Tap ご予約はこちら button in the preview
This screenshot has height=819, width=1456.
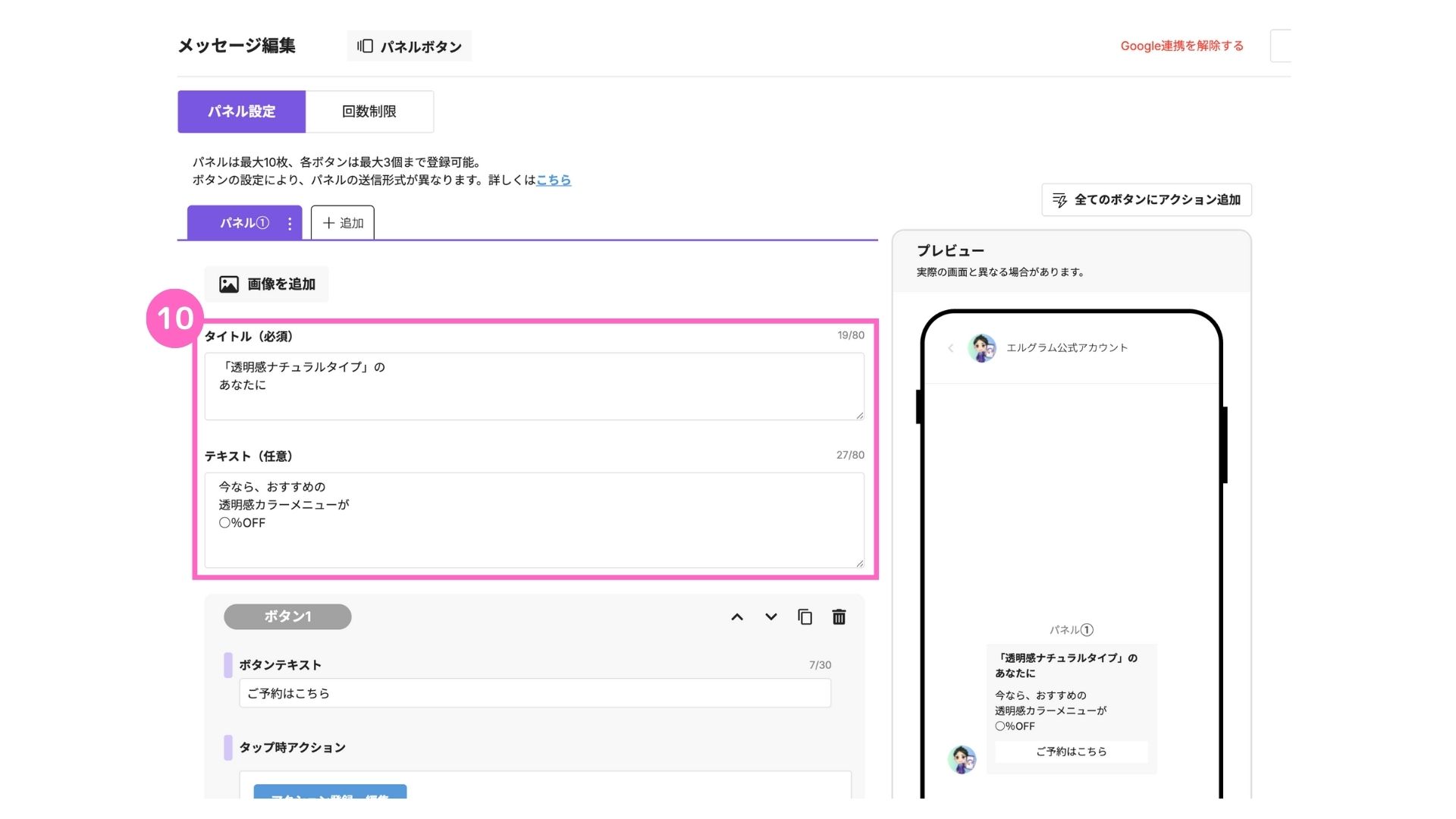1071,752
